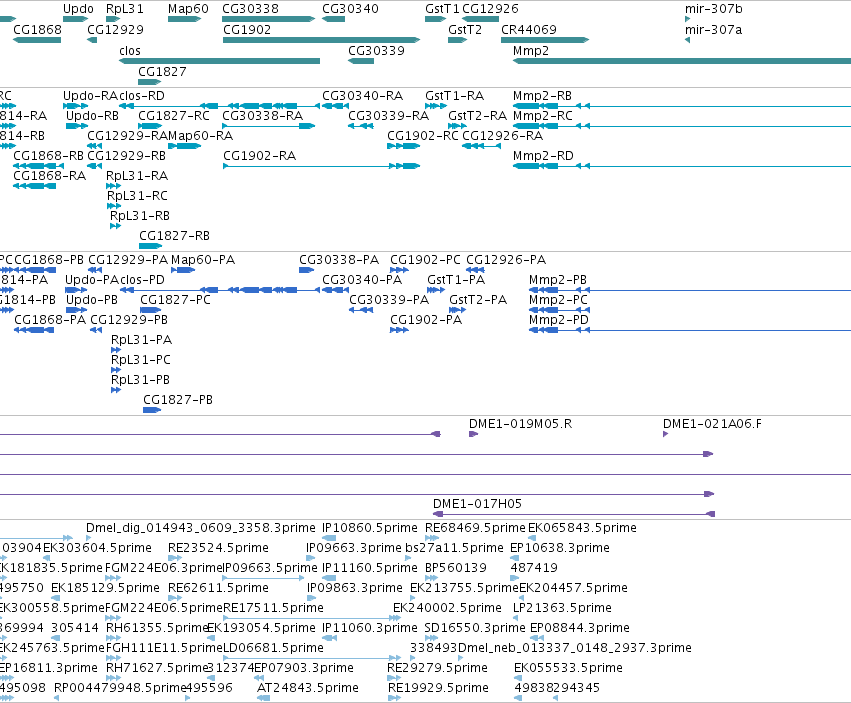
Task: Click the Mmp2-RD transcript label
Action: pyautogui.click(x=543, y=156)
